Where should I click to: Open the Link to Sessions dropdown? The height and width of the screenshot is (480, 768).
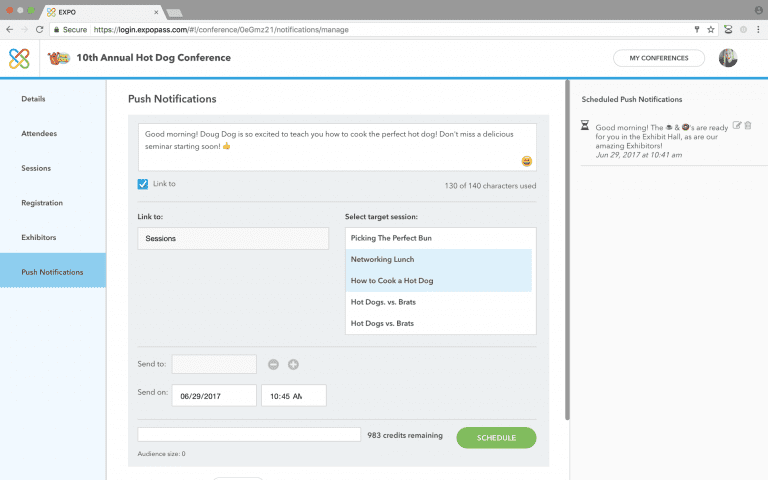[x=233, y=239]
